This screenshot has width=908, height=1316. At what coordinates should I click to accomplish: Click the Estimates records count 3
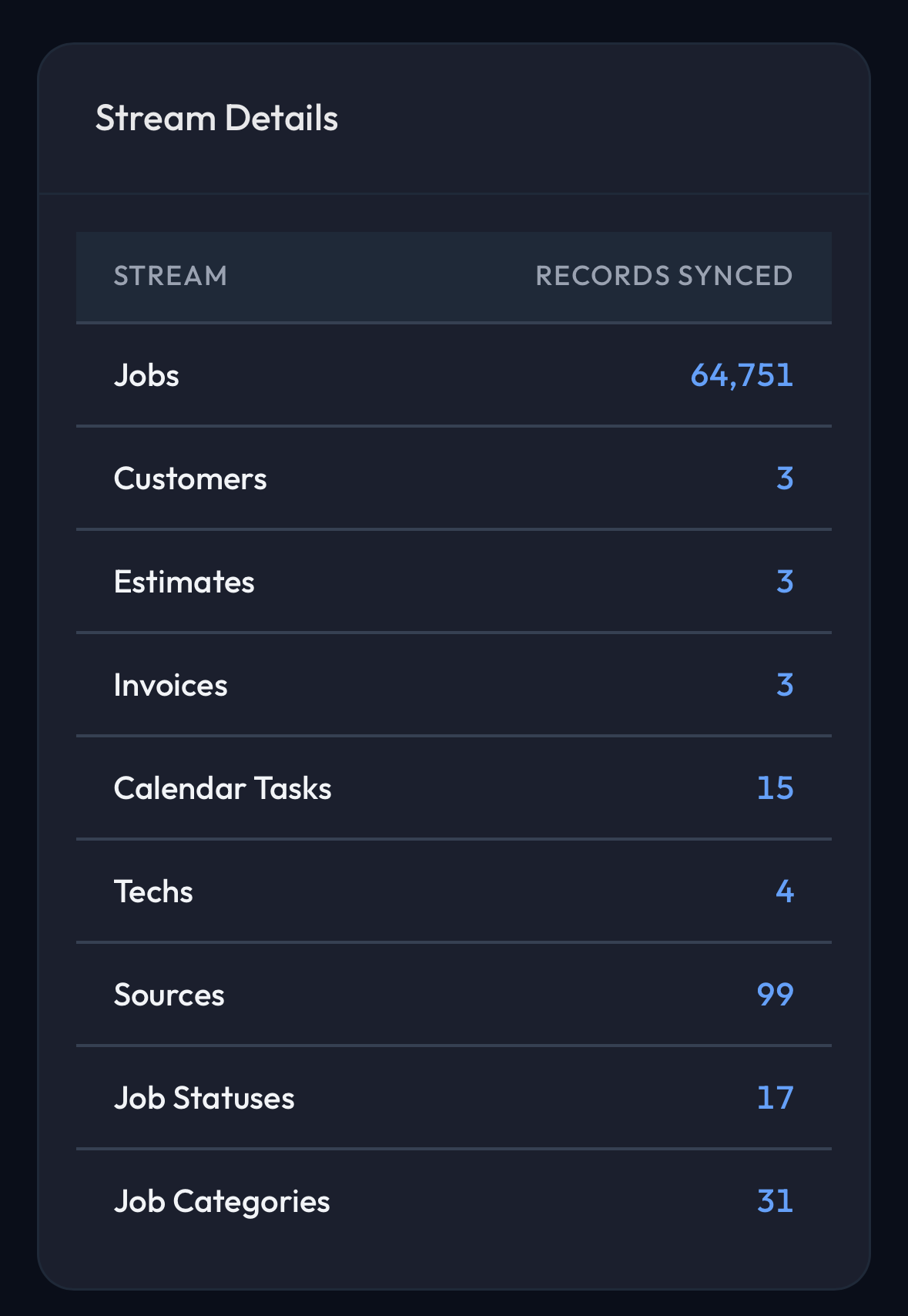[x=785, y=582]
